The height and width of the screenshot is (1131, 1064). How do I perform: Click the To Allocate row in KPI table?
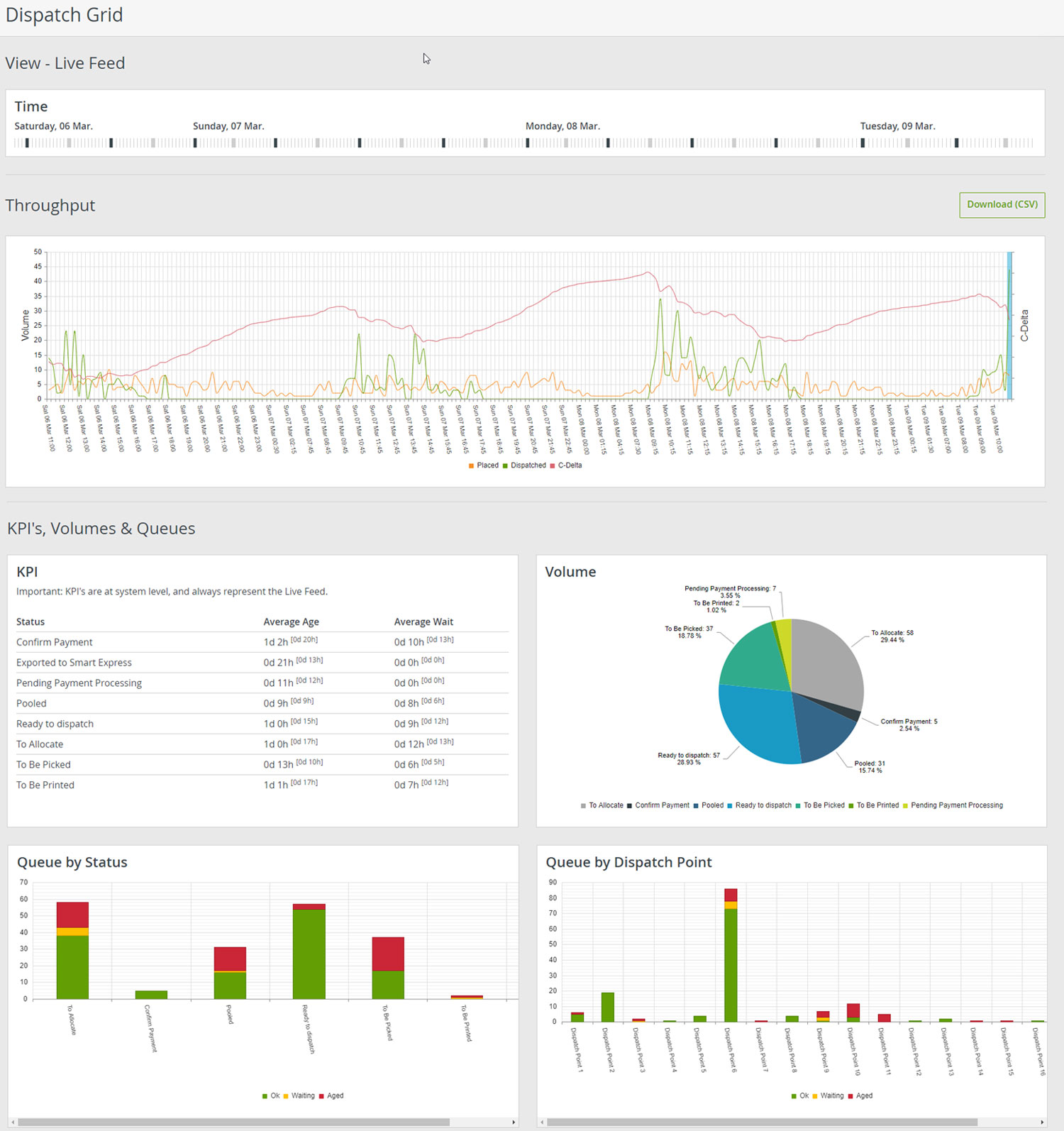point(262,744)
